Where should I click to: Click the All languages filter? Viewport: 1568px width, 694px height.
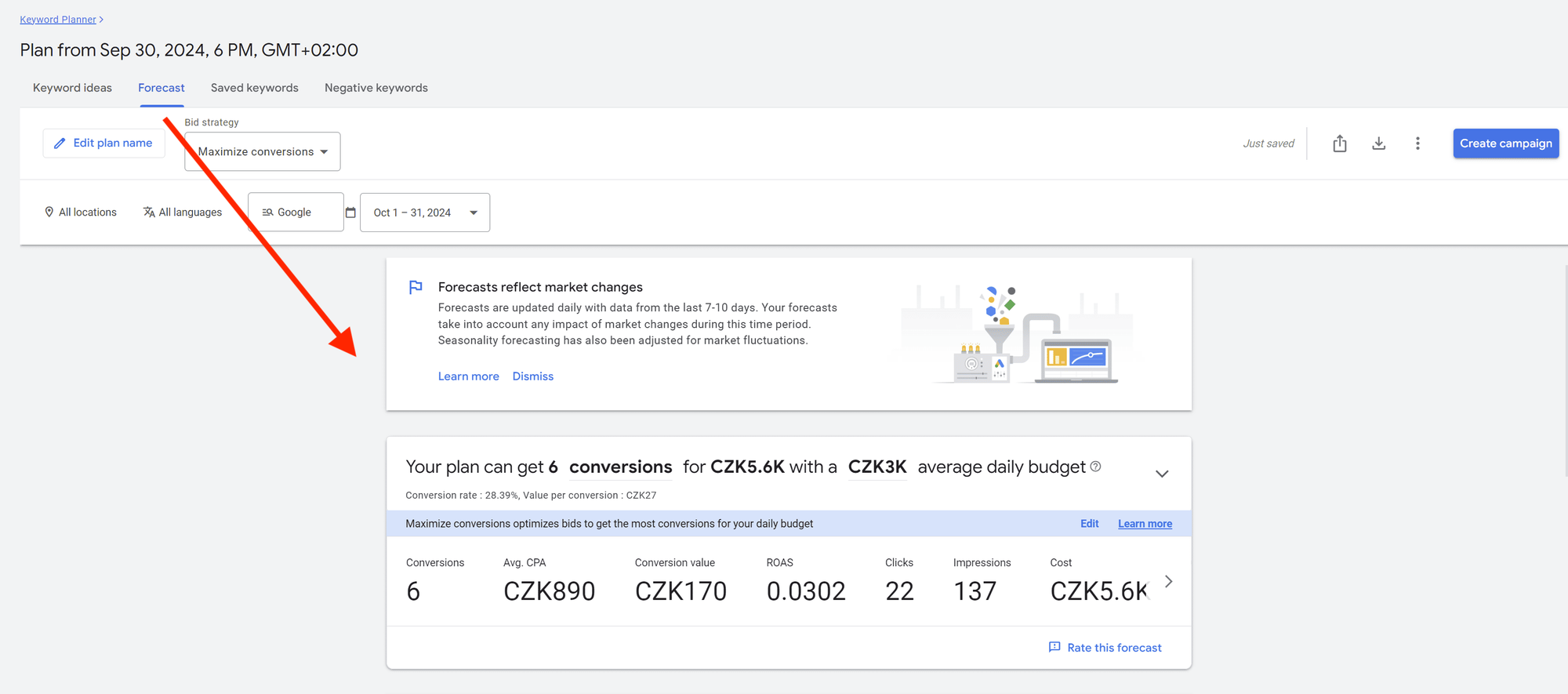coord(183,213)
